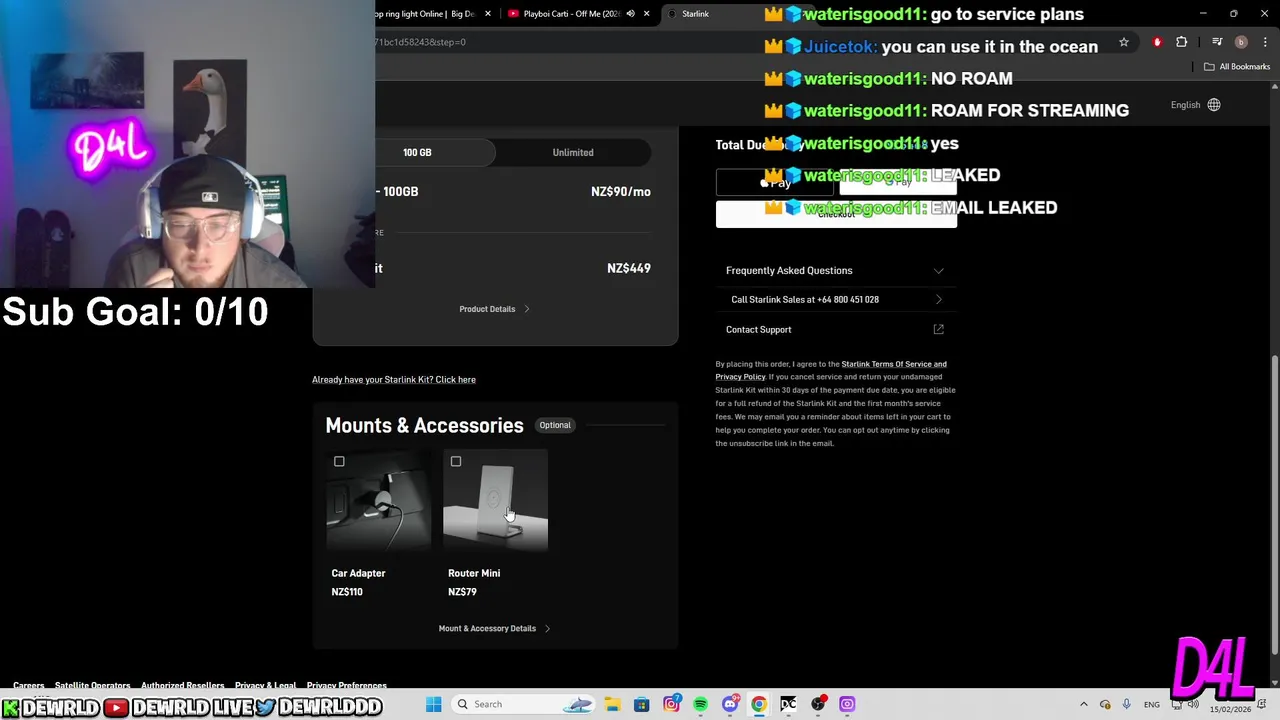Select the 100 GB data option
This screenshot has width=1280, height=720.
tap(417, 152)
